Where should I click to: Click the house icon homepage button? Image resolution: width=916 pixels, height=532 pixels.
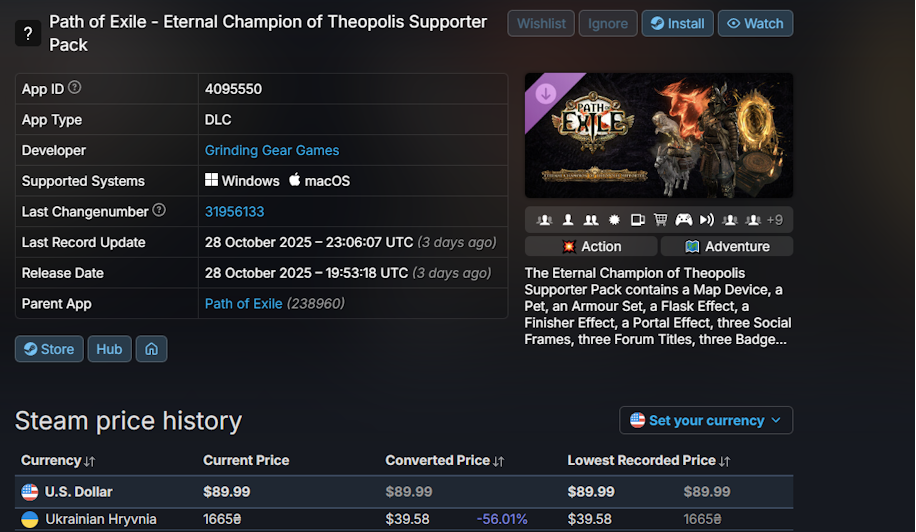[x=151, y=349]
